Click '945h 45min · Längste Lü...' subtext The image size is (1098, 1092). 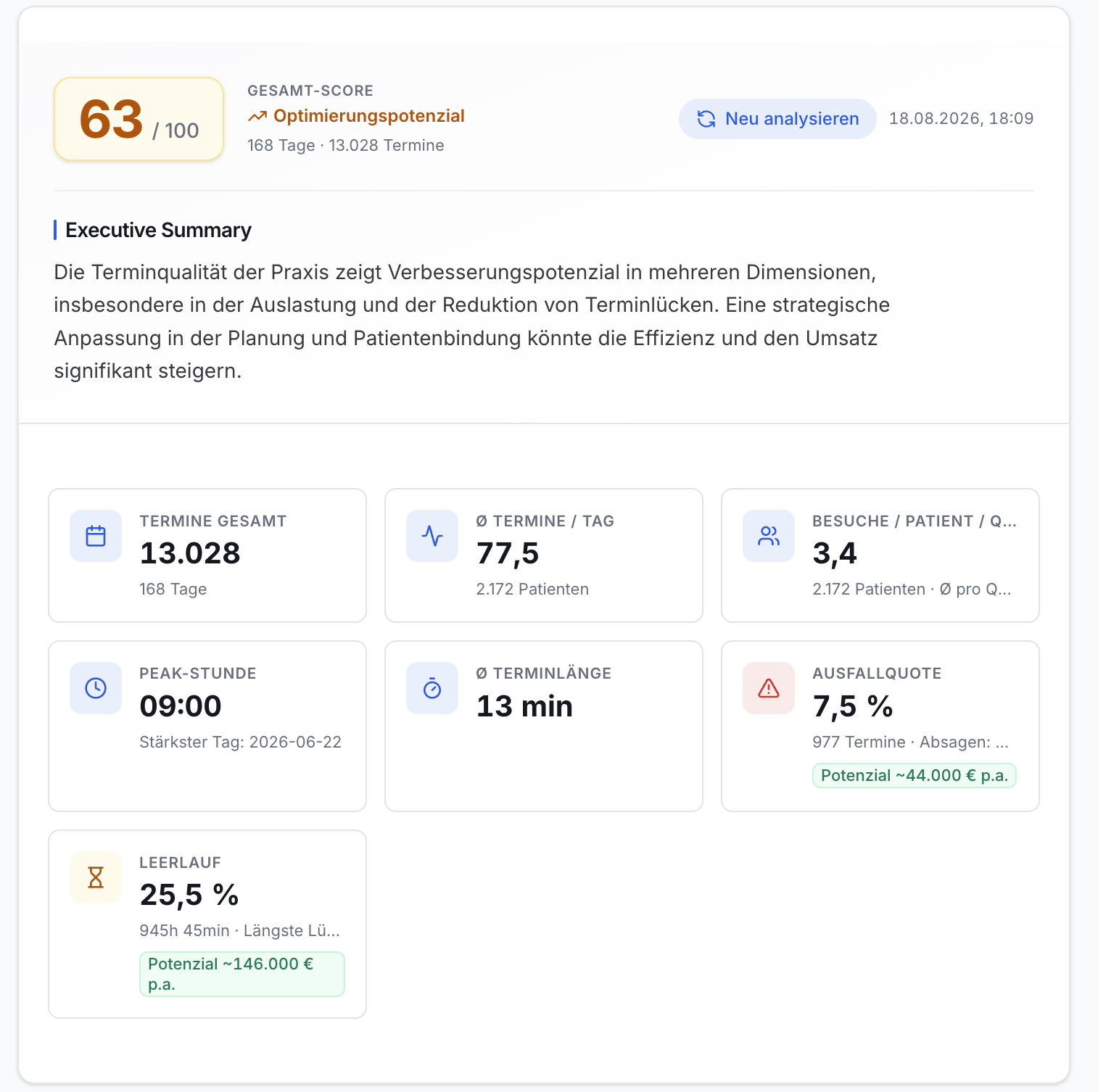point(240,930)
